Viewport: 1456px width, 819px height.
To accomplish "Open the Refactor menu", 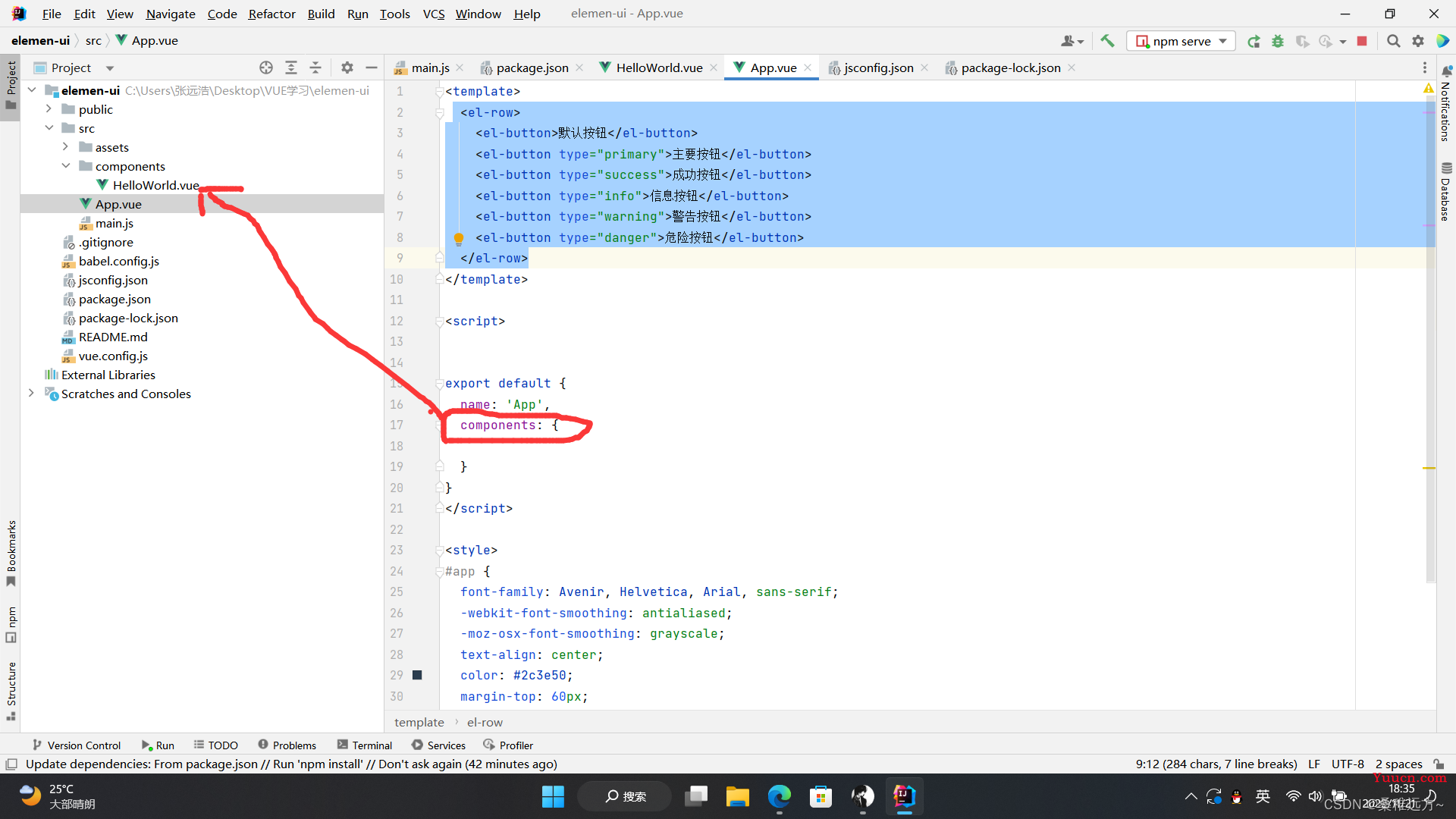I will (x=271, y=14).
